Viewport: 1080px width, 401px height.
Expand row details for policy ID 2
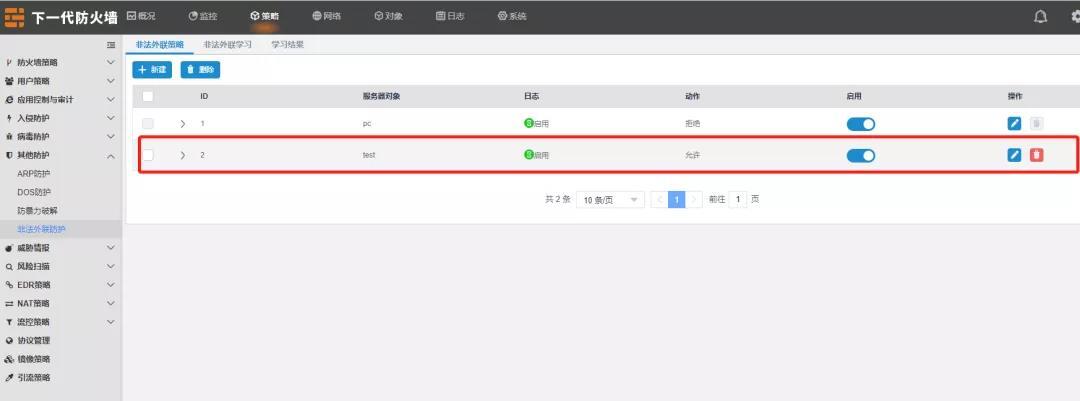click(x=182, y=155)
